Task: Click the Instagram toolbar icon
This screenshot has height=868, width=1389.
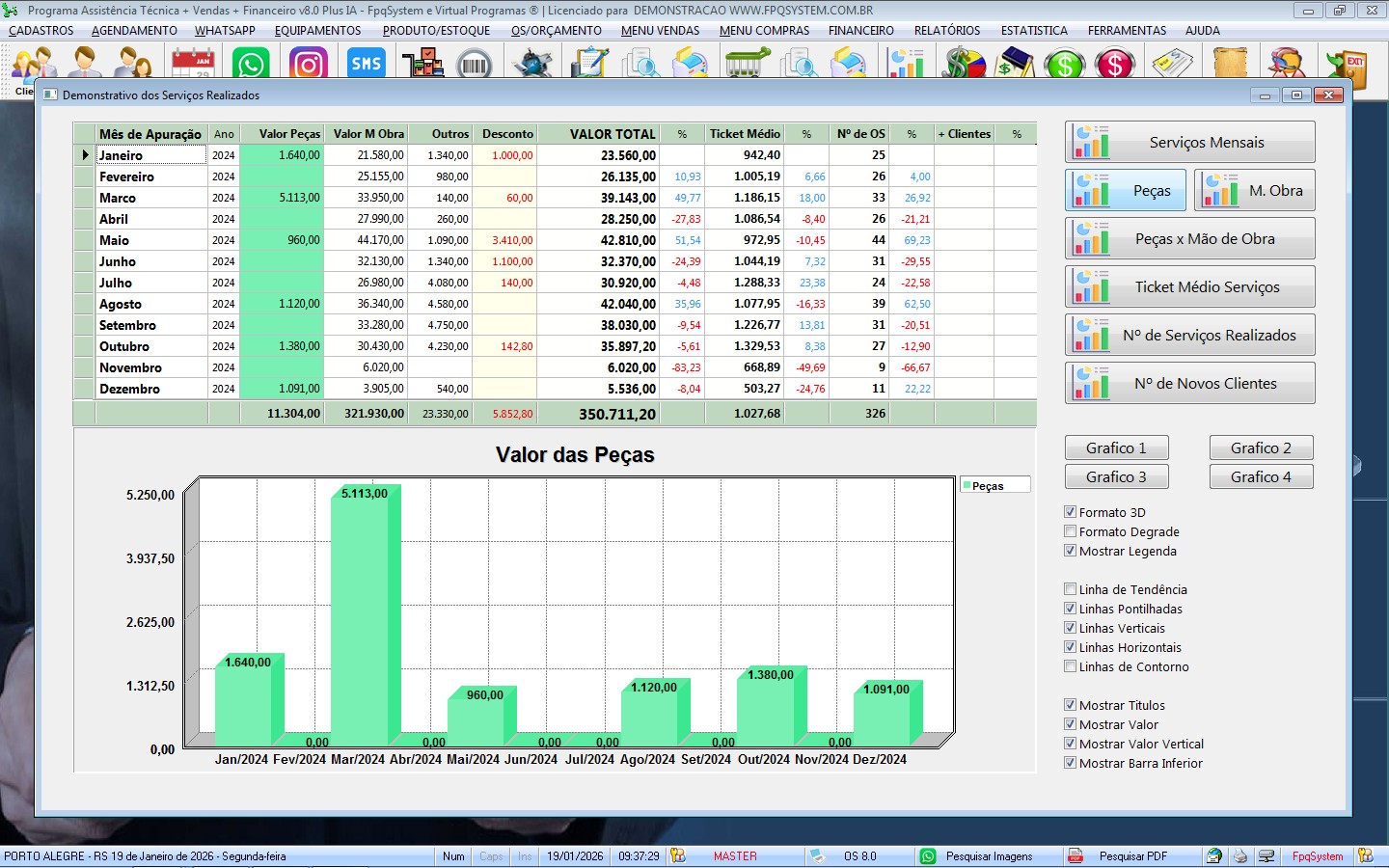Action: click(308, 64)
